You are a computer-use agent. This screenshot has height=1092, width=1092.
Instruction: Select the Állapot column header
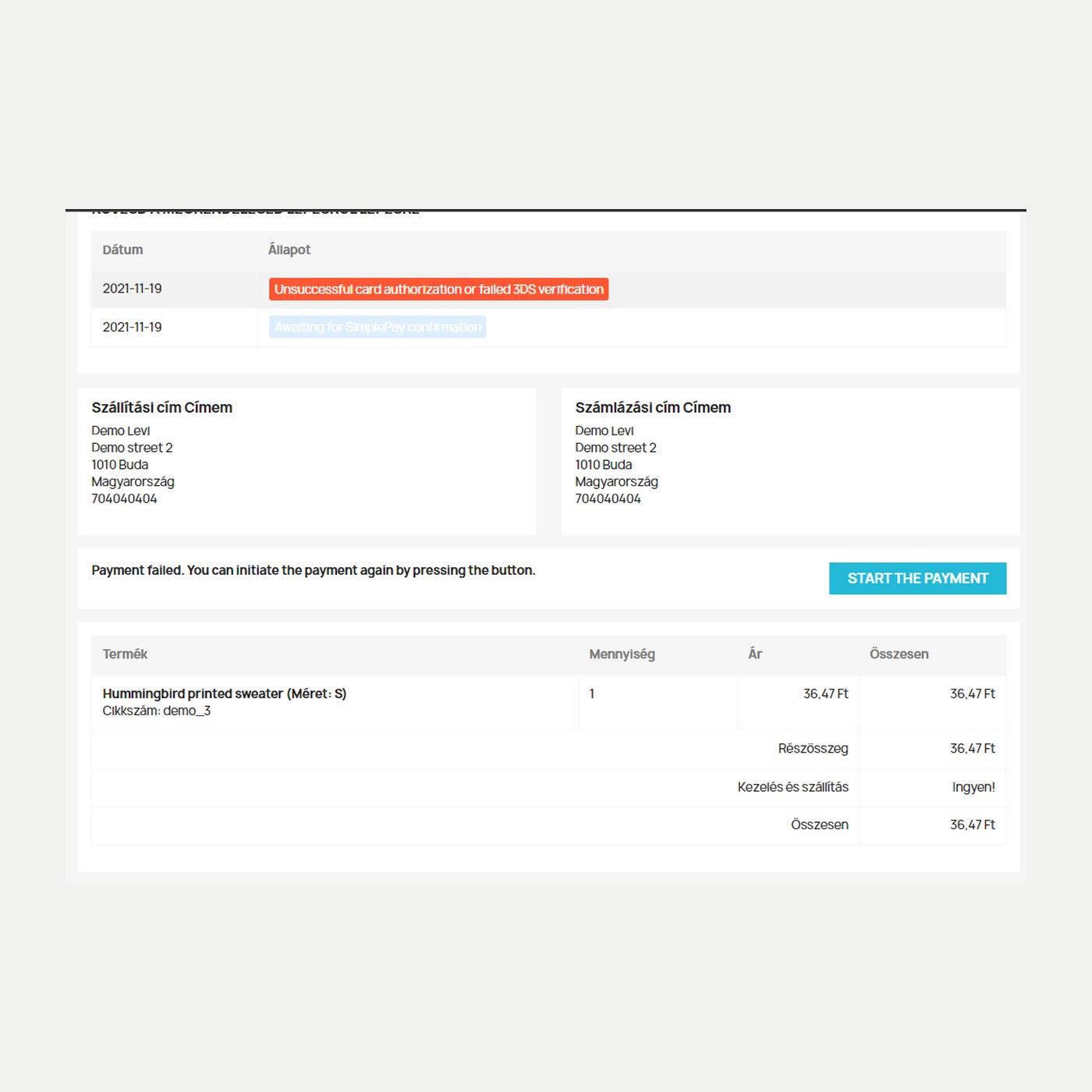289,250
